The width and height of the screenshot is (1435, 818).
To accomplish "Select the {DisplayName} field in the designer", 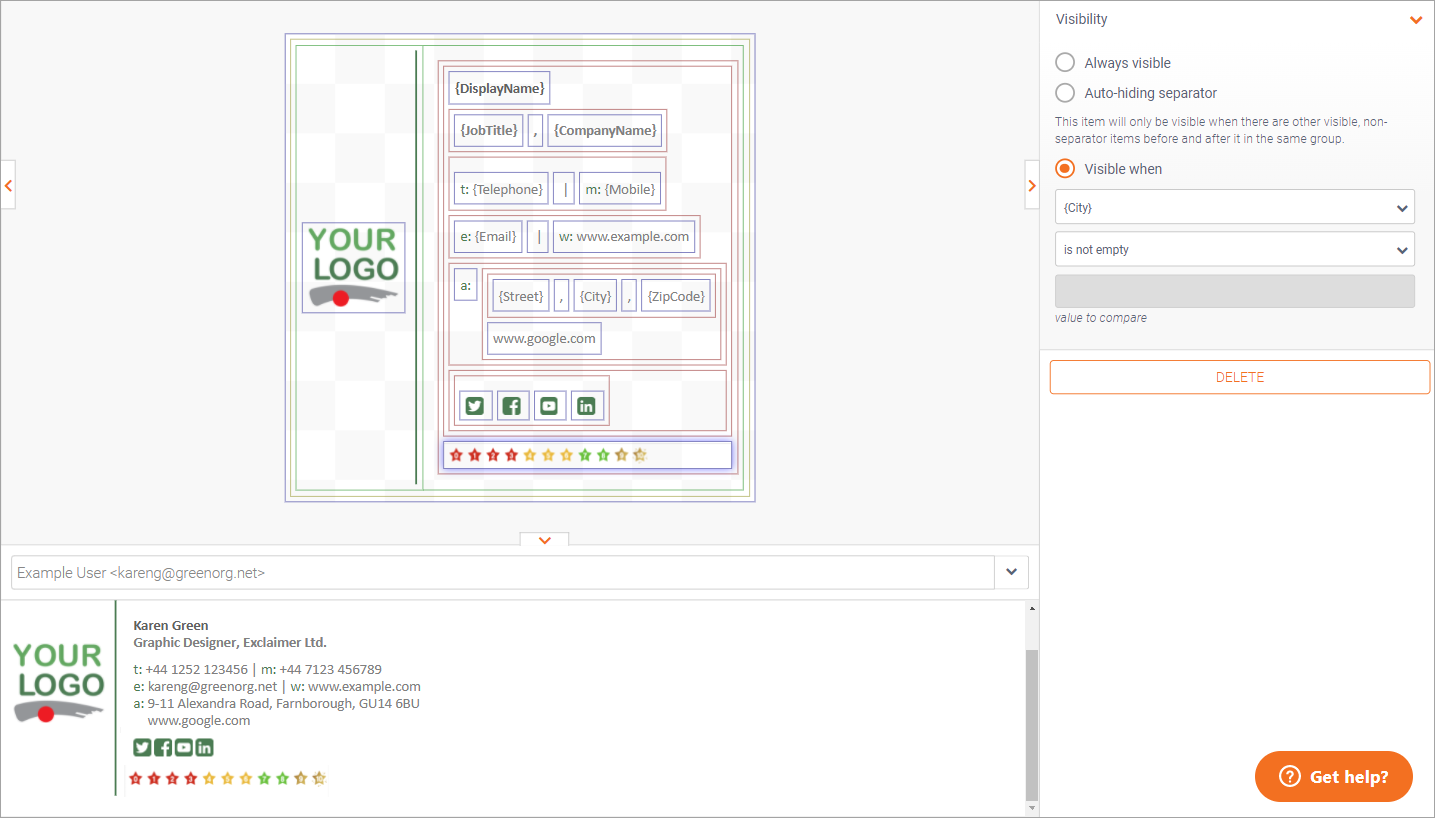I will tap(499, 88).
